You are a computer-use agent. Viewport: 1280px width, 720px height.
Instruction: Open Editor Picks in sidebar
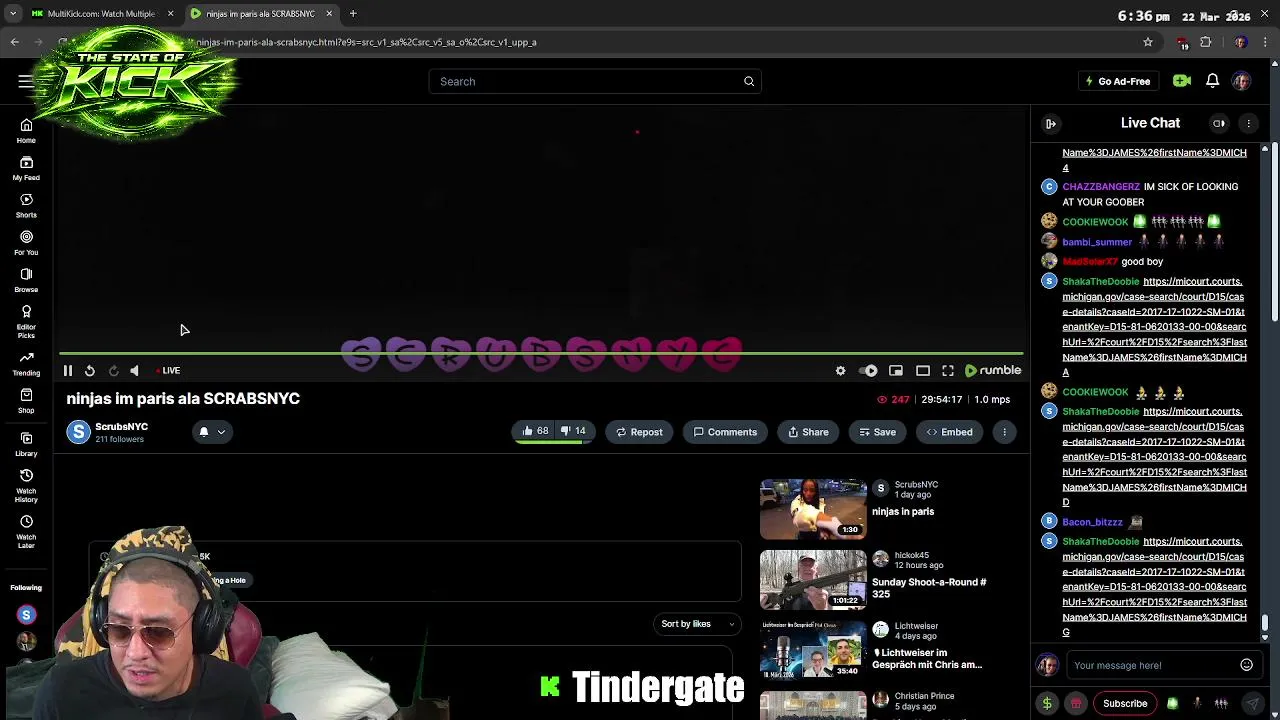tap(26, 320)
